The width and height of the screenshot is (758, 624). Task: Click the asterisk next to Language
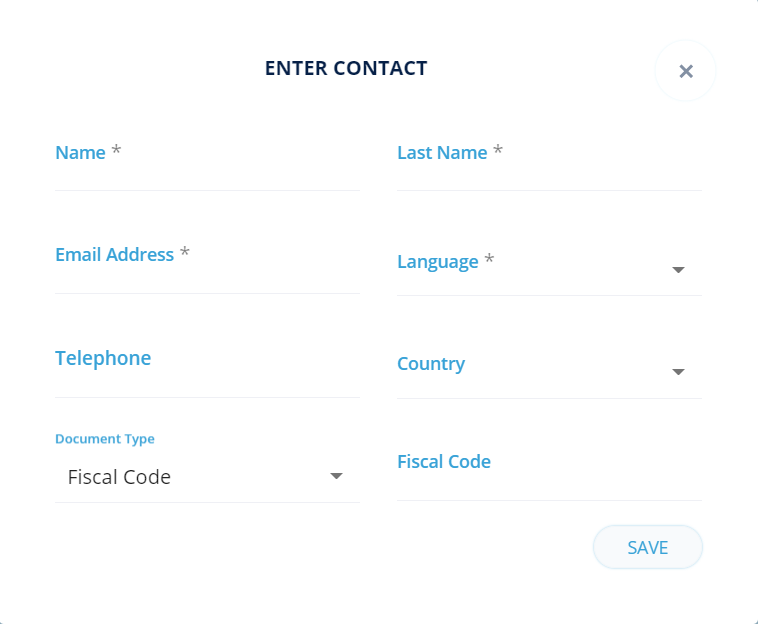(489, 261)
